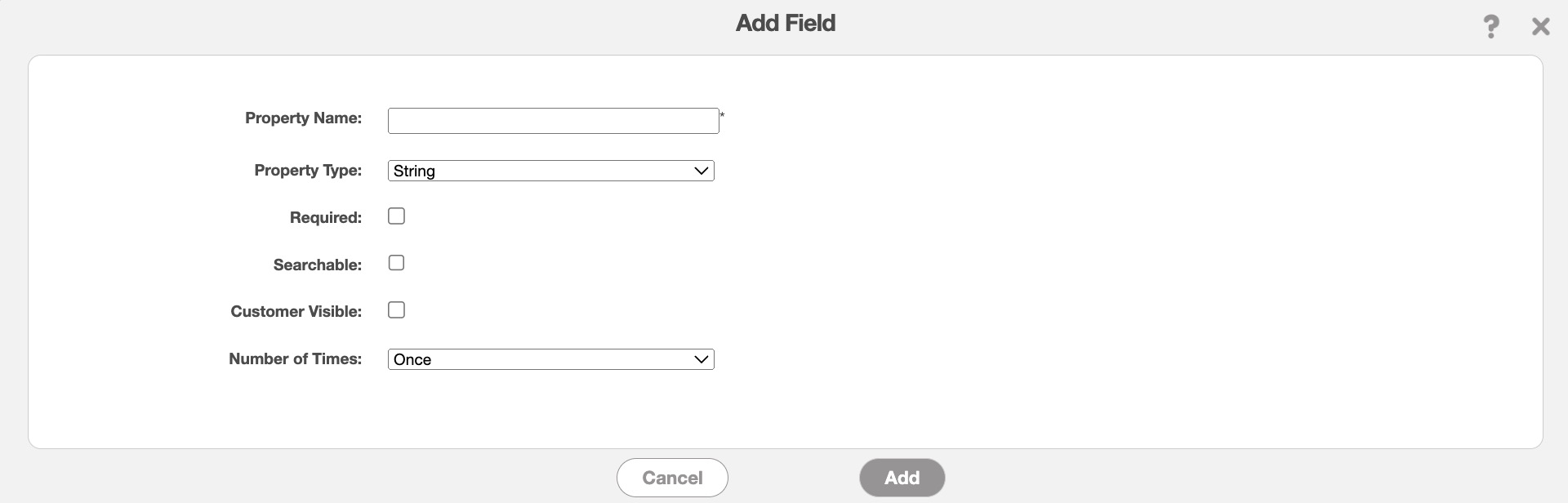Close the Add Field dialog
Viewport: 1568px width, 503px height.
[1540, 27]
